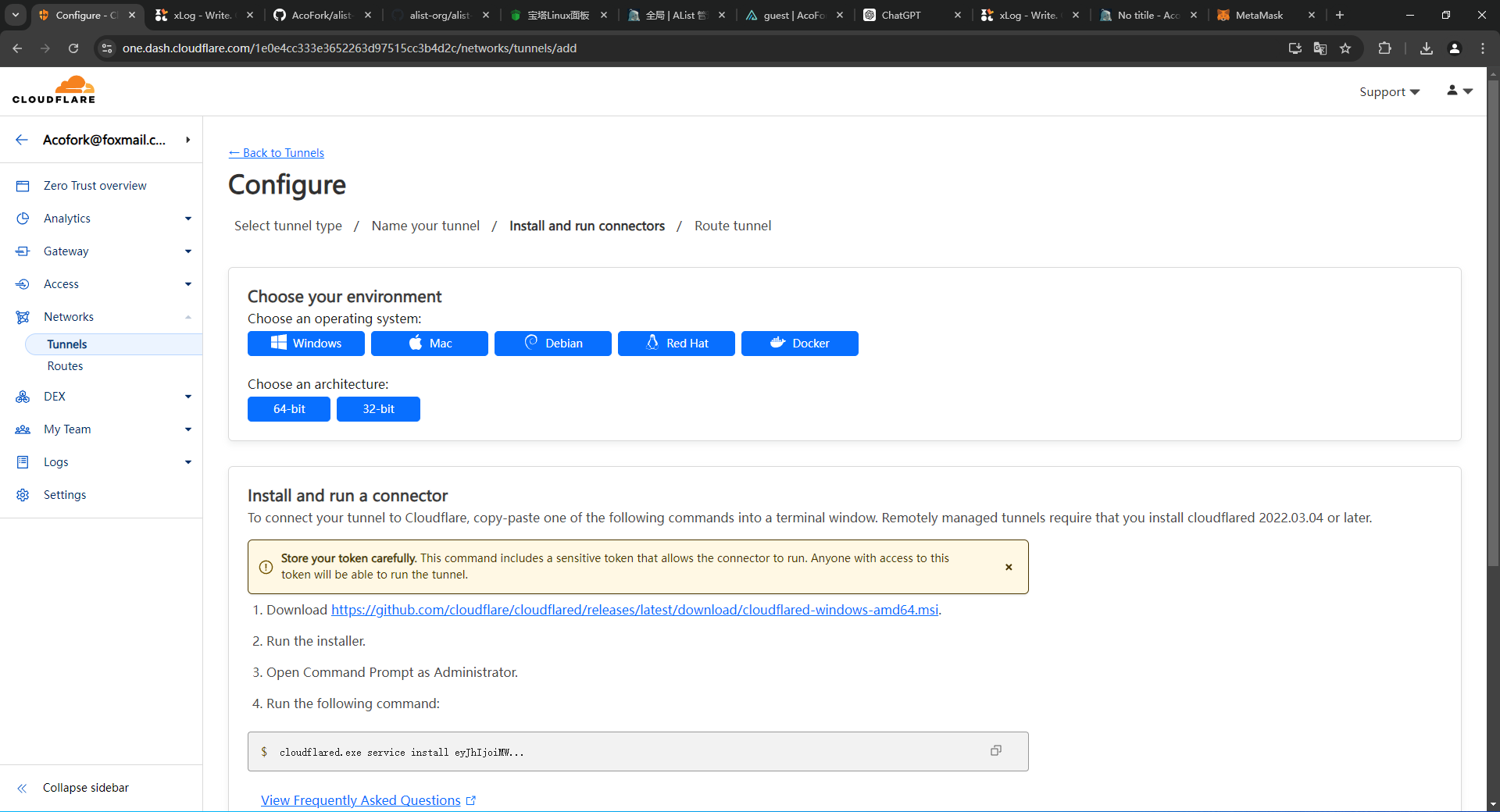Navigate back in browser
The height and width of the screenshot is (812, 1500).
point(17,48)
